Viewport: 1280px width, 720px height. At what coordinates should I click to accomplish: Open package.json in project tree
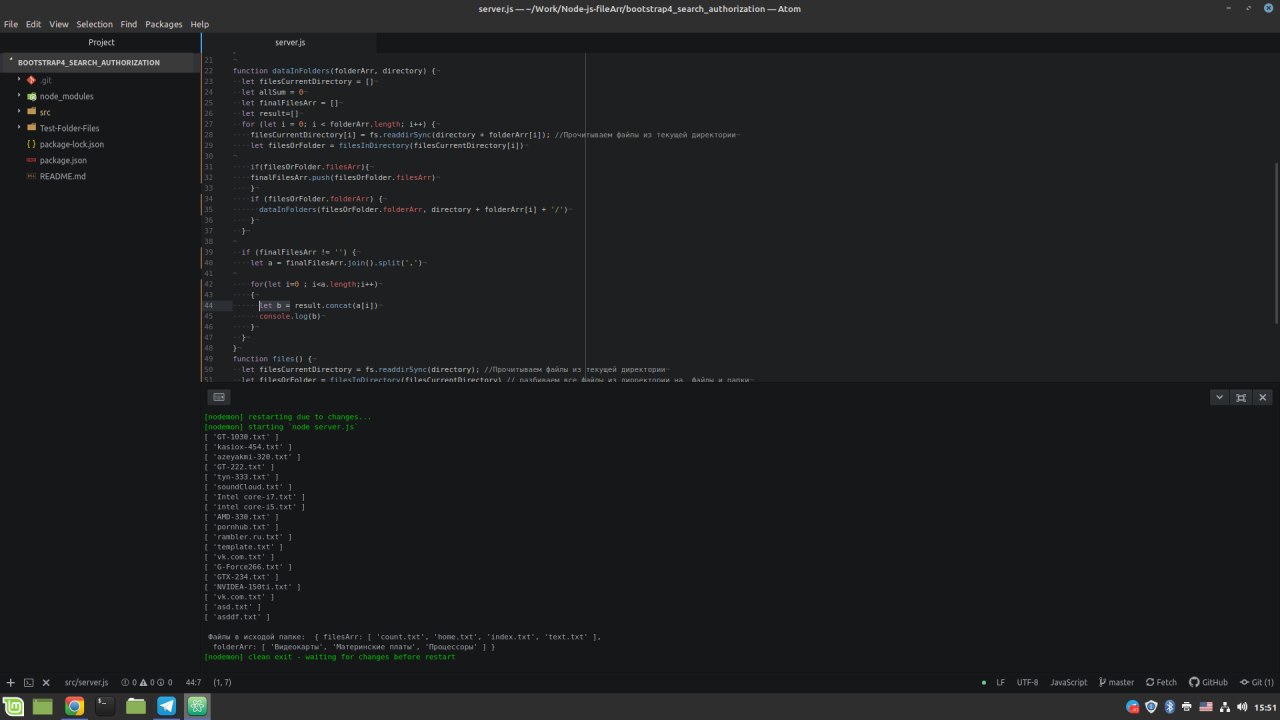tap(63, 160)
